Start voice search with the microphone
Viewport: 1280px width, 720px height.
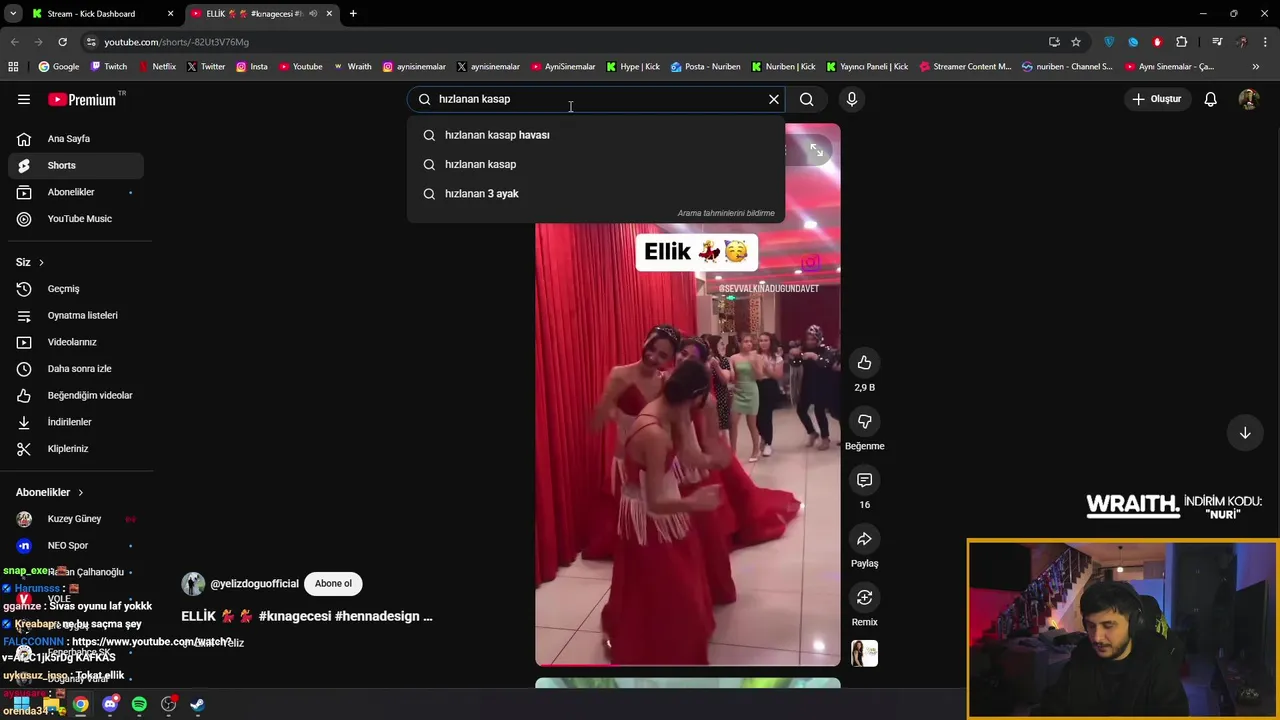[852, 99]
